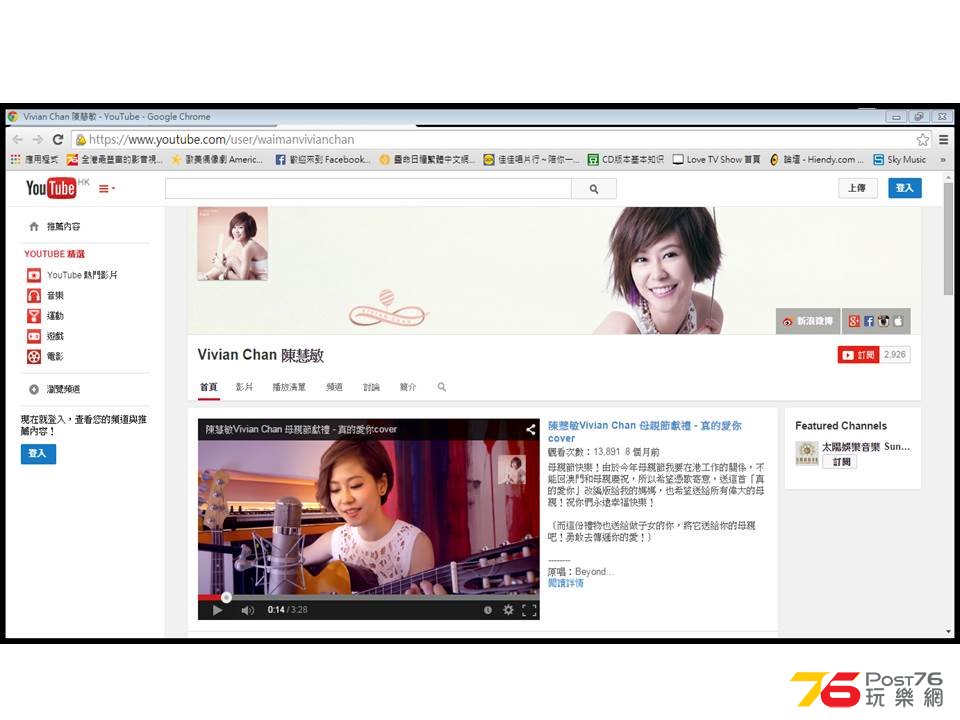This screenshot has height=720, width=960.
Task: Select the About channel tab
Action: click(x=408, y=387)
